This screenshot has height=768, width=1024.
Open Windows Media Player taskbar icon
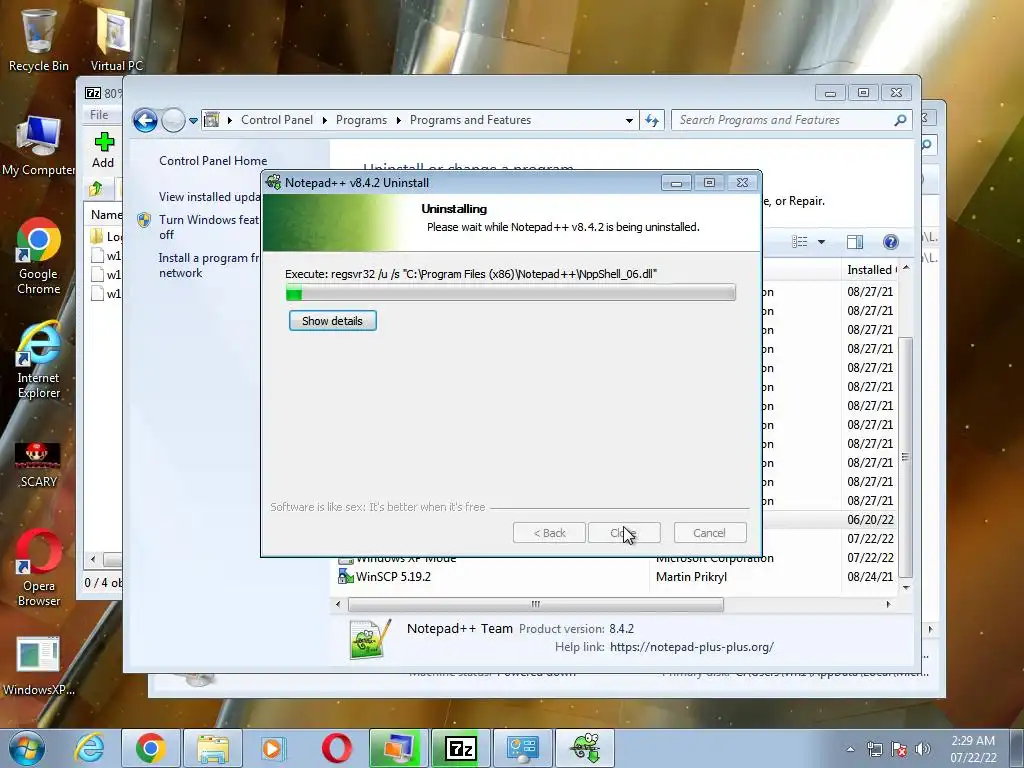pyautogui.click(x=274, y=748)
